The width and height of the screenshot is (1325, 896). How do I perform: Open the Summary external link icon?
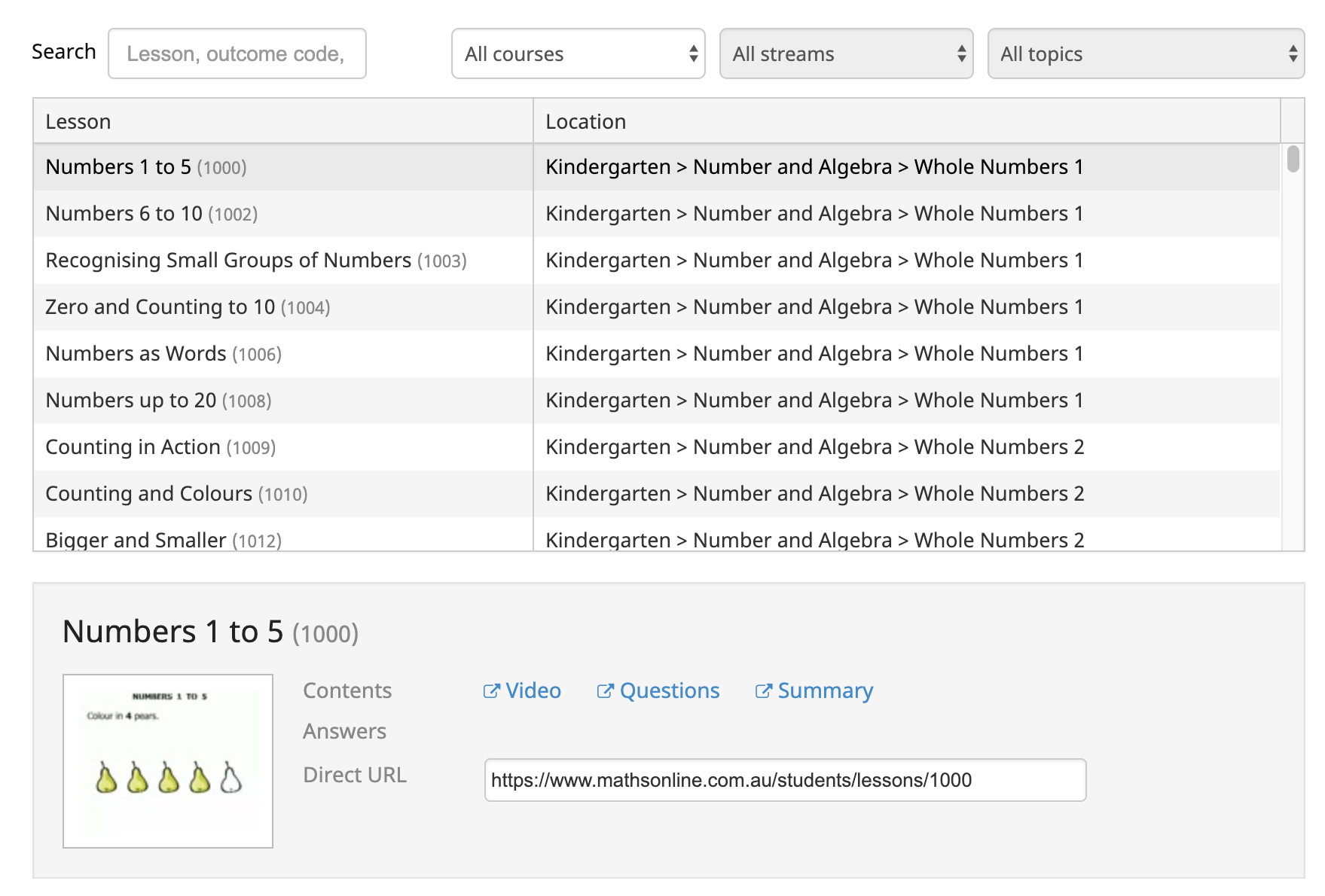click(x=765, y=690)
